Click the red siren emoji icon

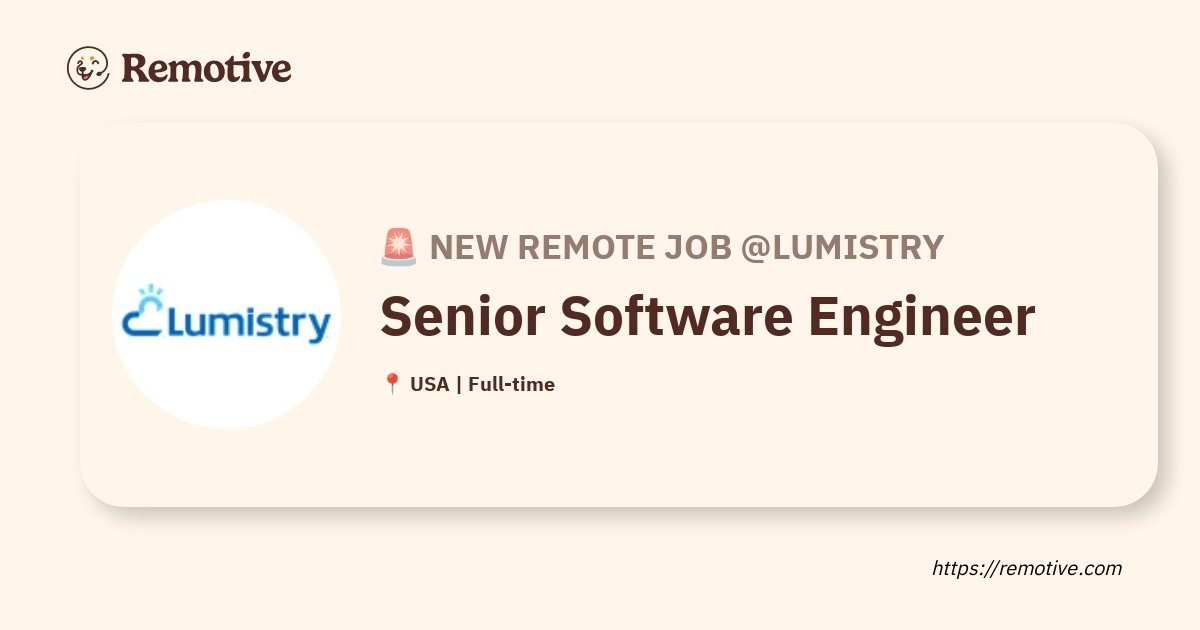pyautogui.click(x=399, y=247)
